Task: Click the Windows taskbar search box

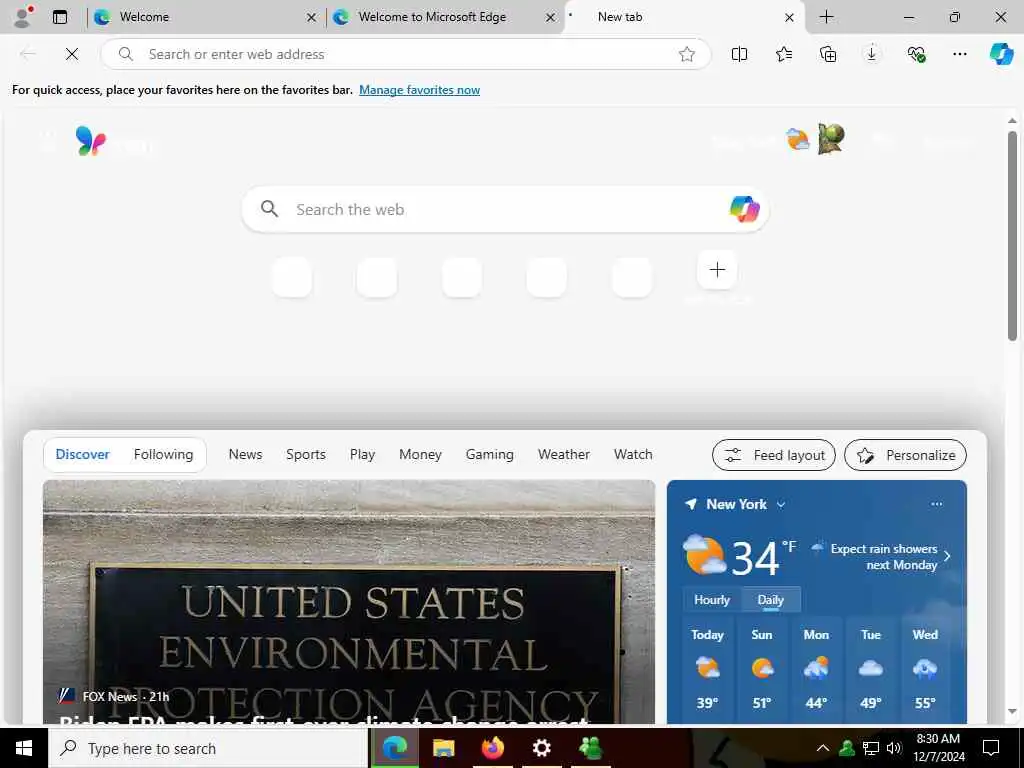Action: [208, 748]
